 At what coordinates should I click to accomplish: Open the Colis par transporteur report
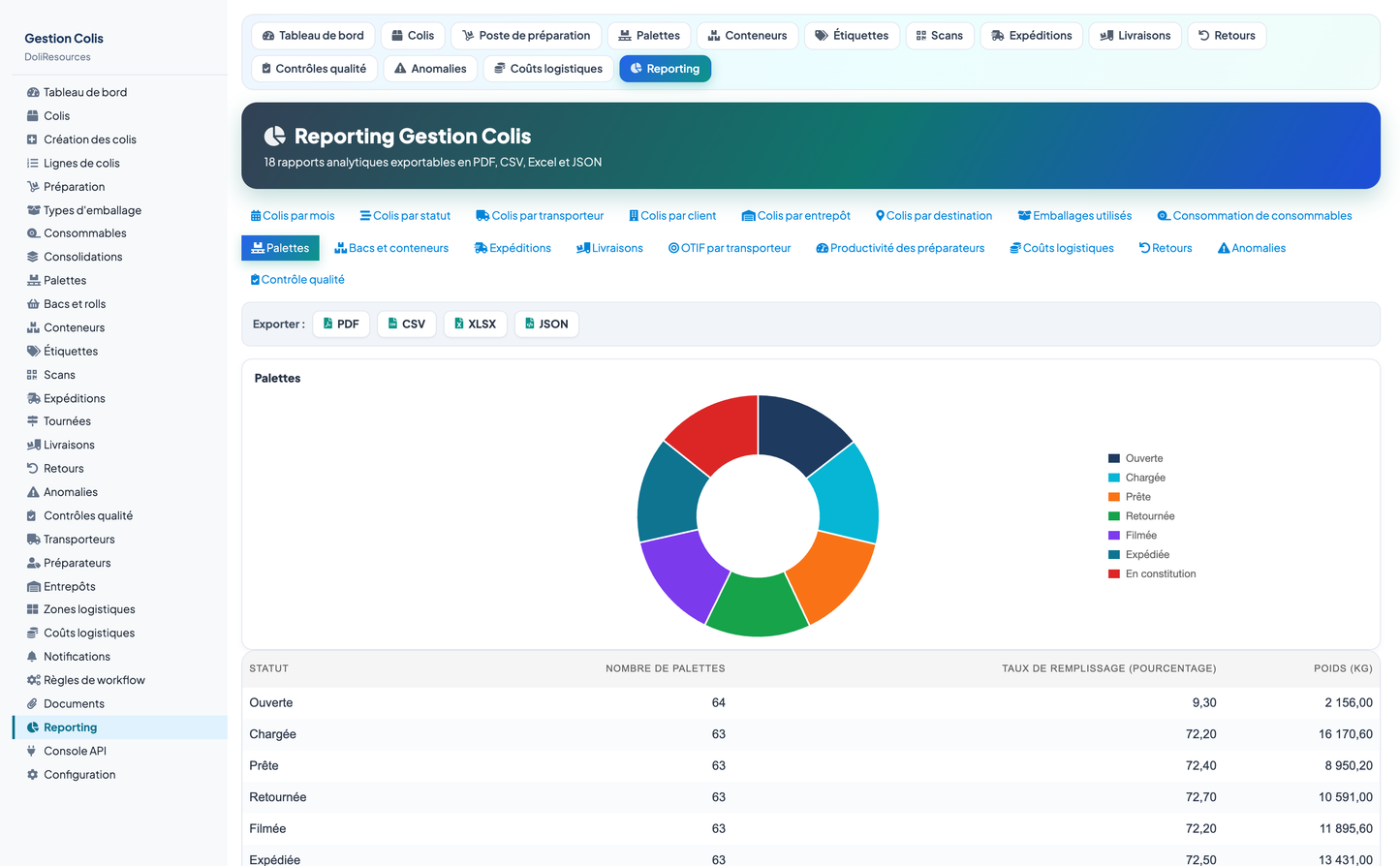click(x=540, y=216)
